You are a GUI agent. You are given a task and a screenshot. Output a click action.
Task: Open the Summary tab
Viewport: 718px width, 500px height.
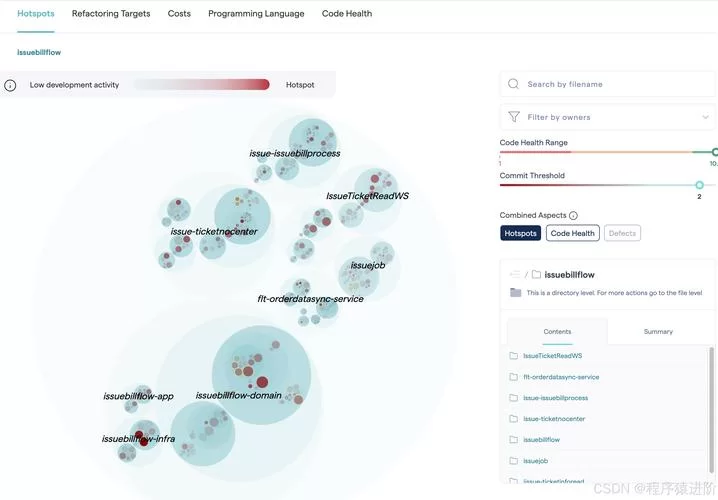(x=658, y=332)
